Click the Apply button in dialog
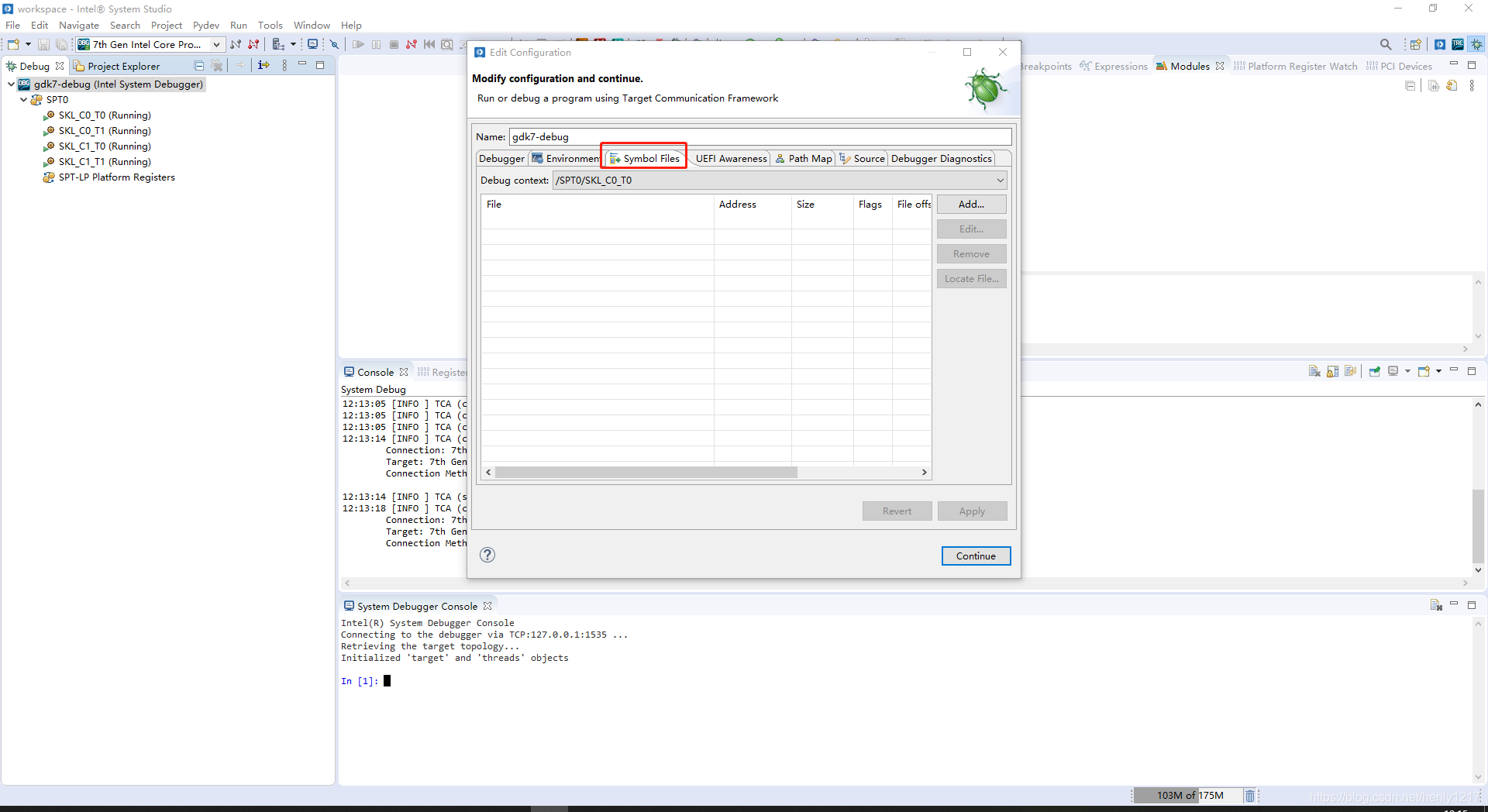Viewport: 1488px width, 812px height. (972, 511)
